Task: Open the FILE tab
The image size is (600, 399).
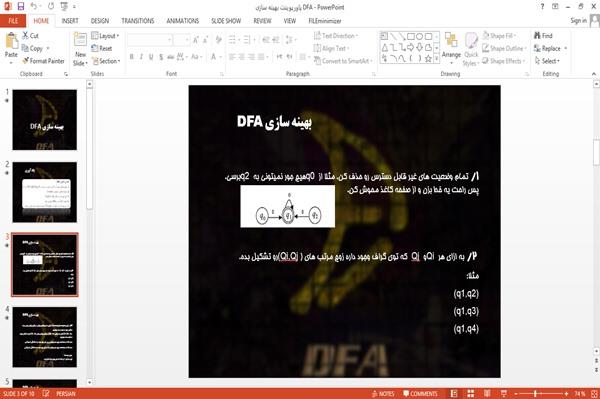Action: pyautogui.click(x=13, y=21)
